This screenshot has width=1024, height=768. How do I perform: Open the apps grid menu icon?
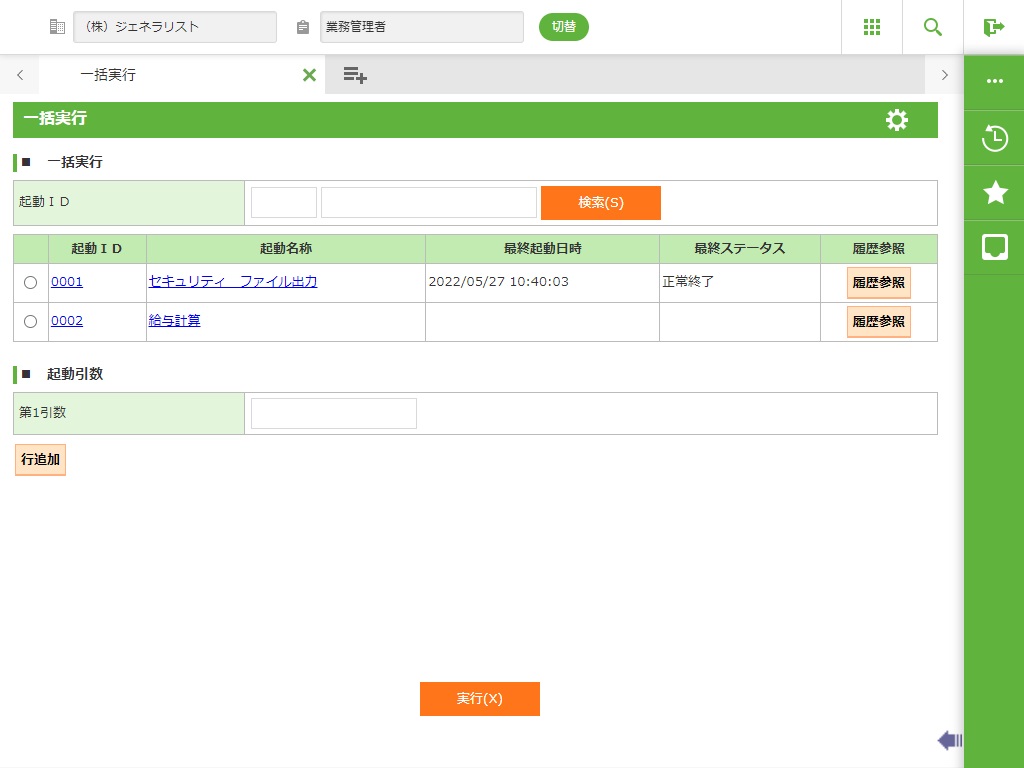[871, 27]
